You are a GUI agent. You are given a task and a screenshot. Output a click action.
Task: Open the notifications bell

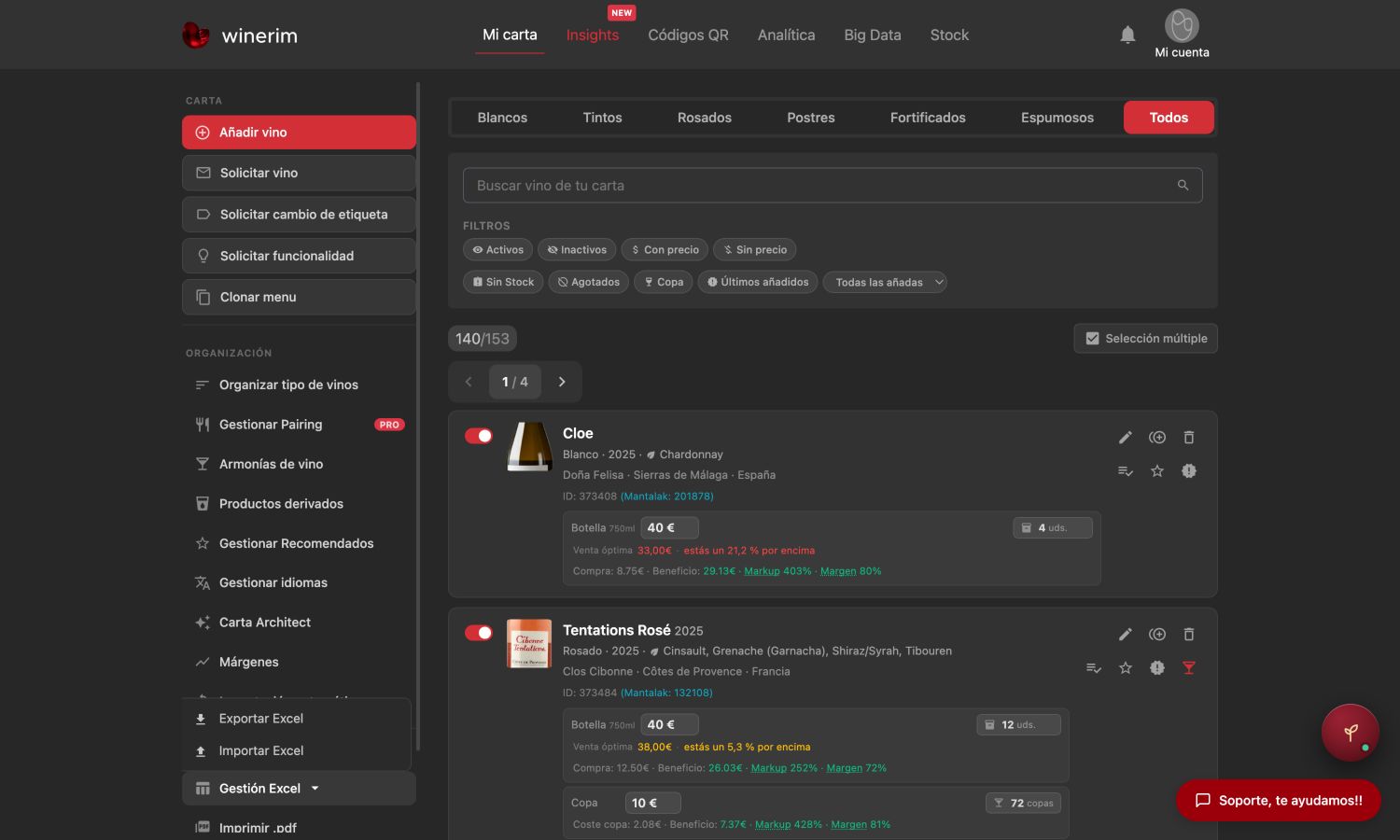1127,35
